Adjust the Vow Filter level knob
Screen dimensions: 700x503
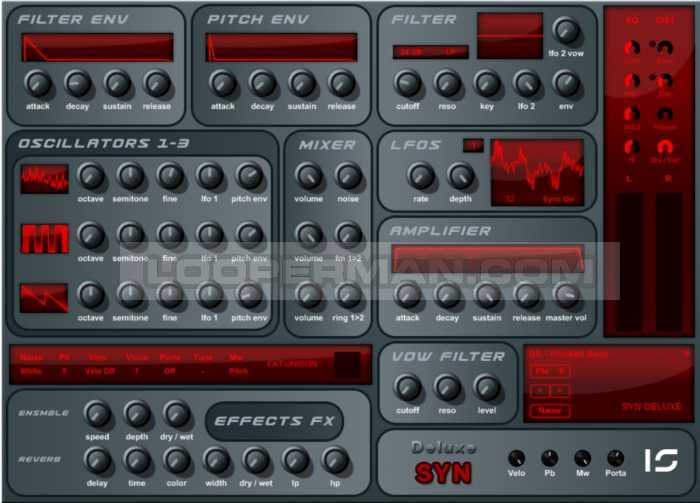pyautogui.click(x=487, y=387)
